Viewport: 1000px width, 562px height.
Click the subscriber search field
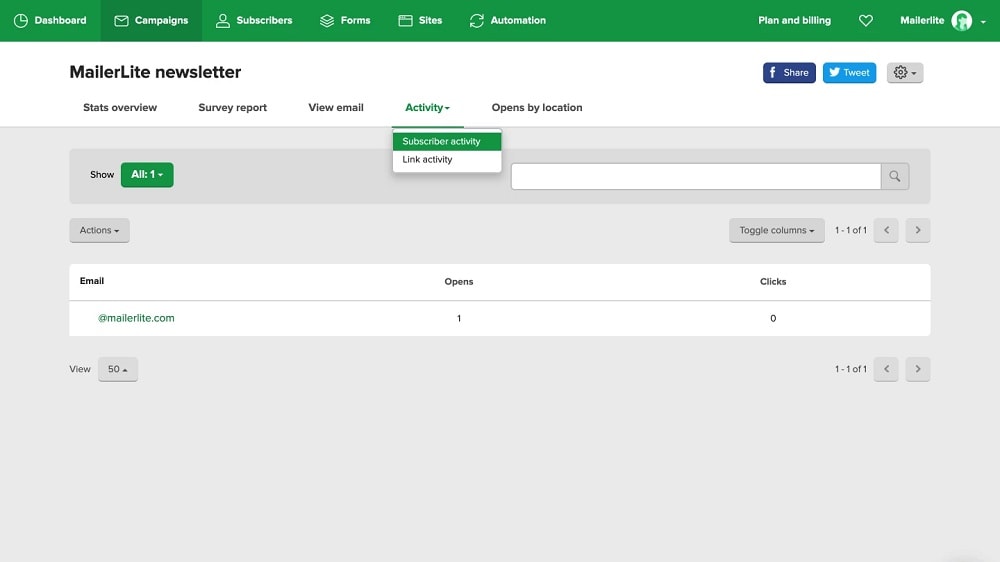tap(696, 176)
